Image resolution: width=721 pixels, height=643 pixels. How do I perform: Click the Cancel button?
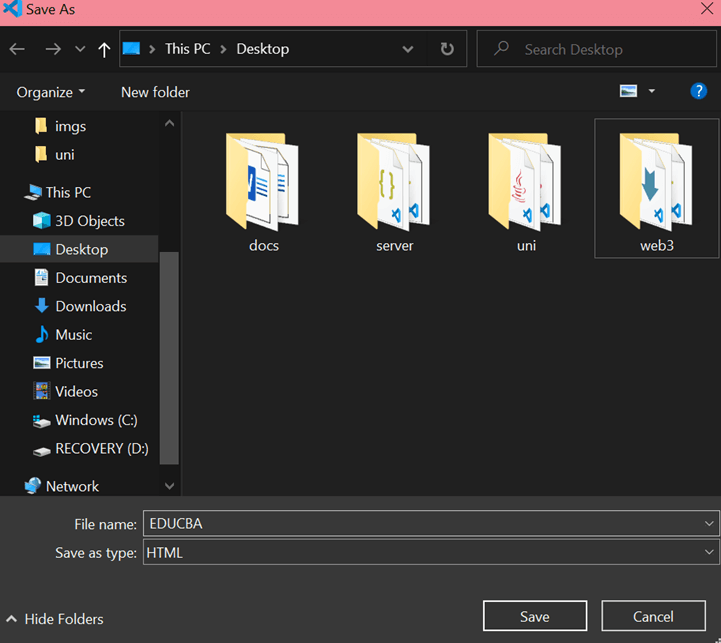(x=653, y=616)
